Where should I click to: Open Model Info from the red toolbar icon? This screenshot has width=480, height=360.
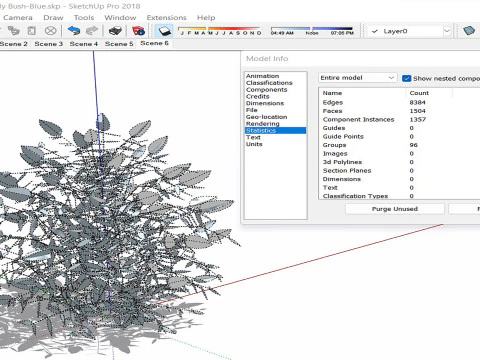point(138,31)
